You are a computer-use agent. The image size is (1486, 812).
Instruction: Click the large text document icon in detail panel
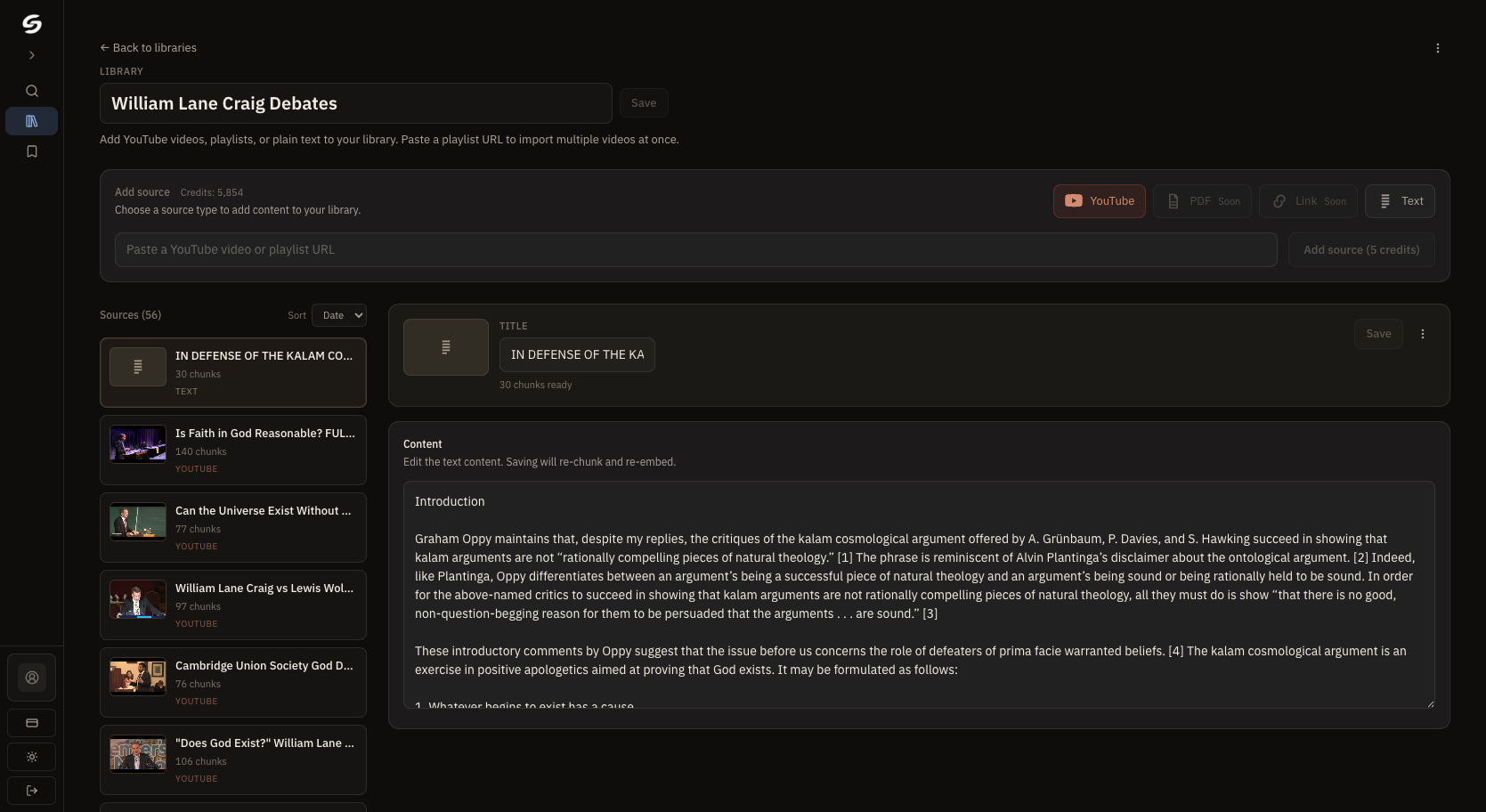(x=446, y=347)
